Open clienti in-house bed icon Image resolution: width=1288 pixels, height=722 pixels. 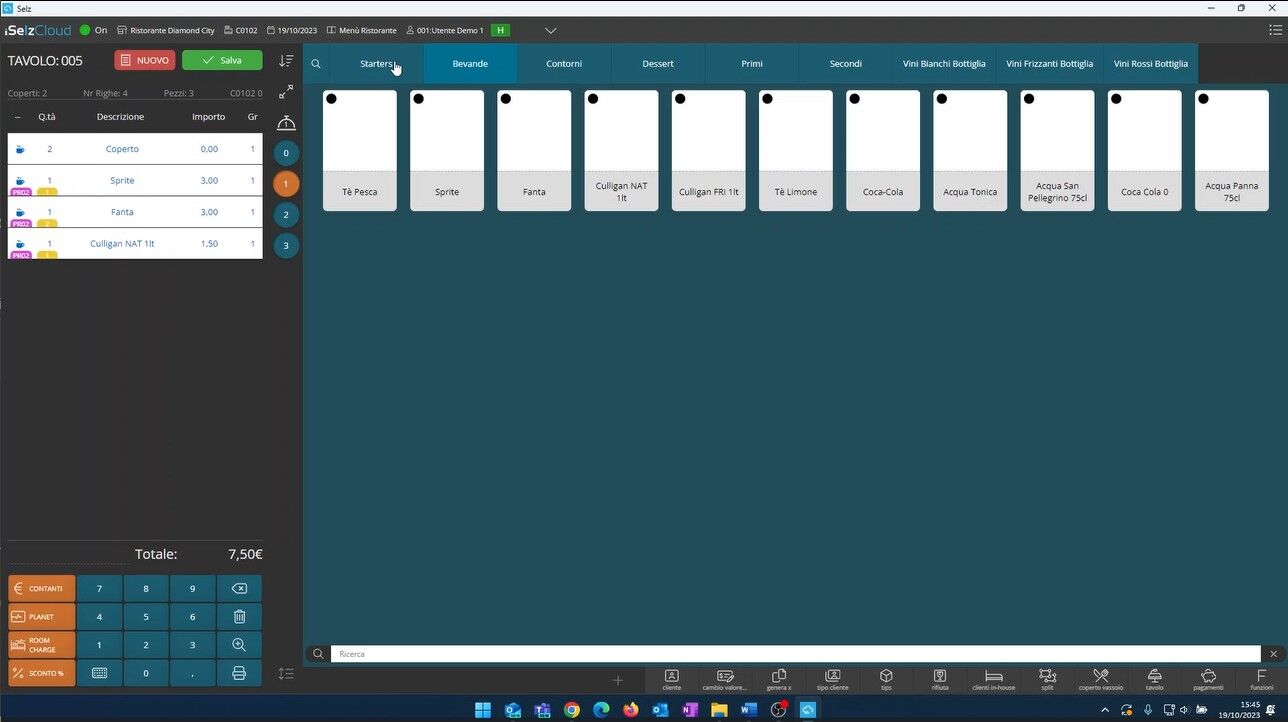pos(993,679)
